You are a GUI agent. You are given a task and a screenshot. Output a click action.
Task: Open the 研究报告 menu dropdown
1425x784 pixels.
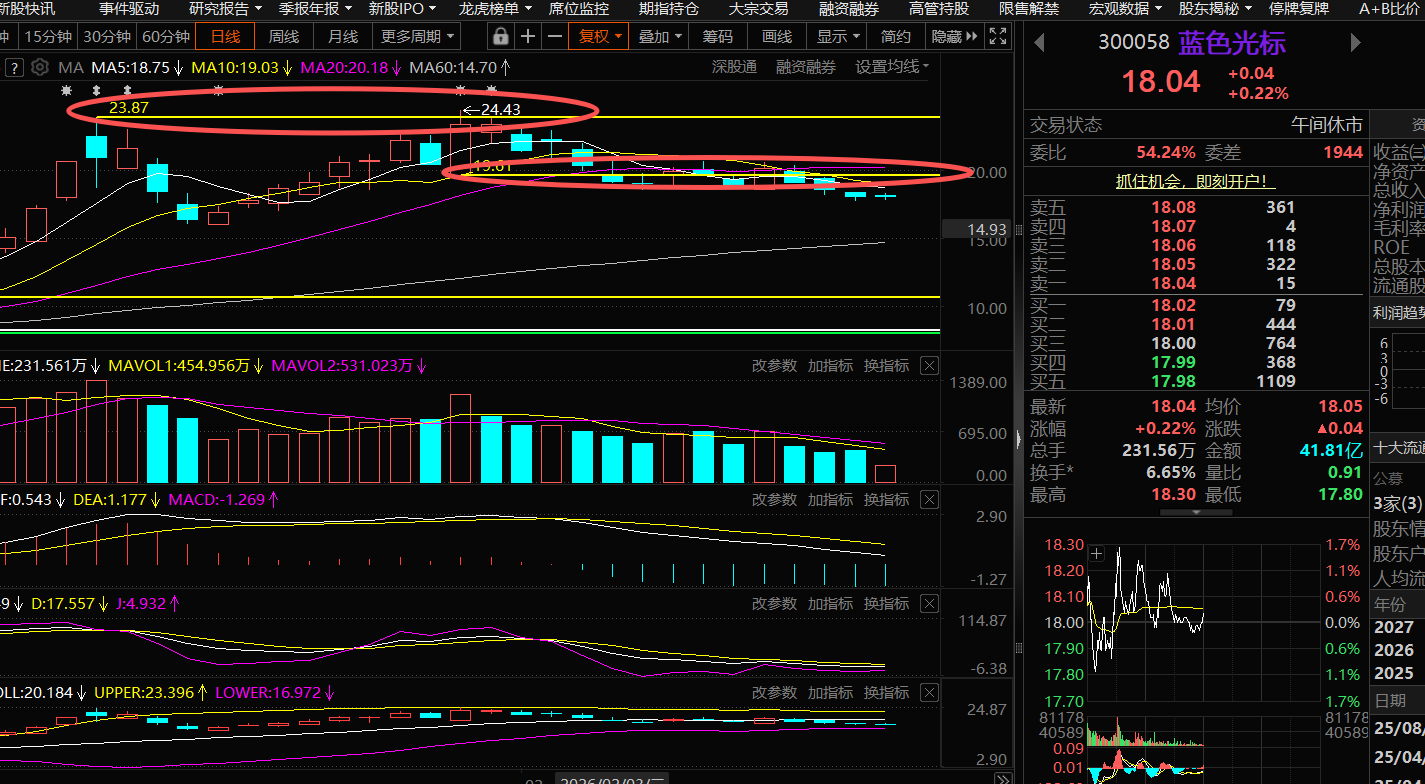225,9
